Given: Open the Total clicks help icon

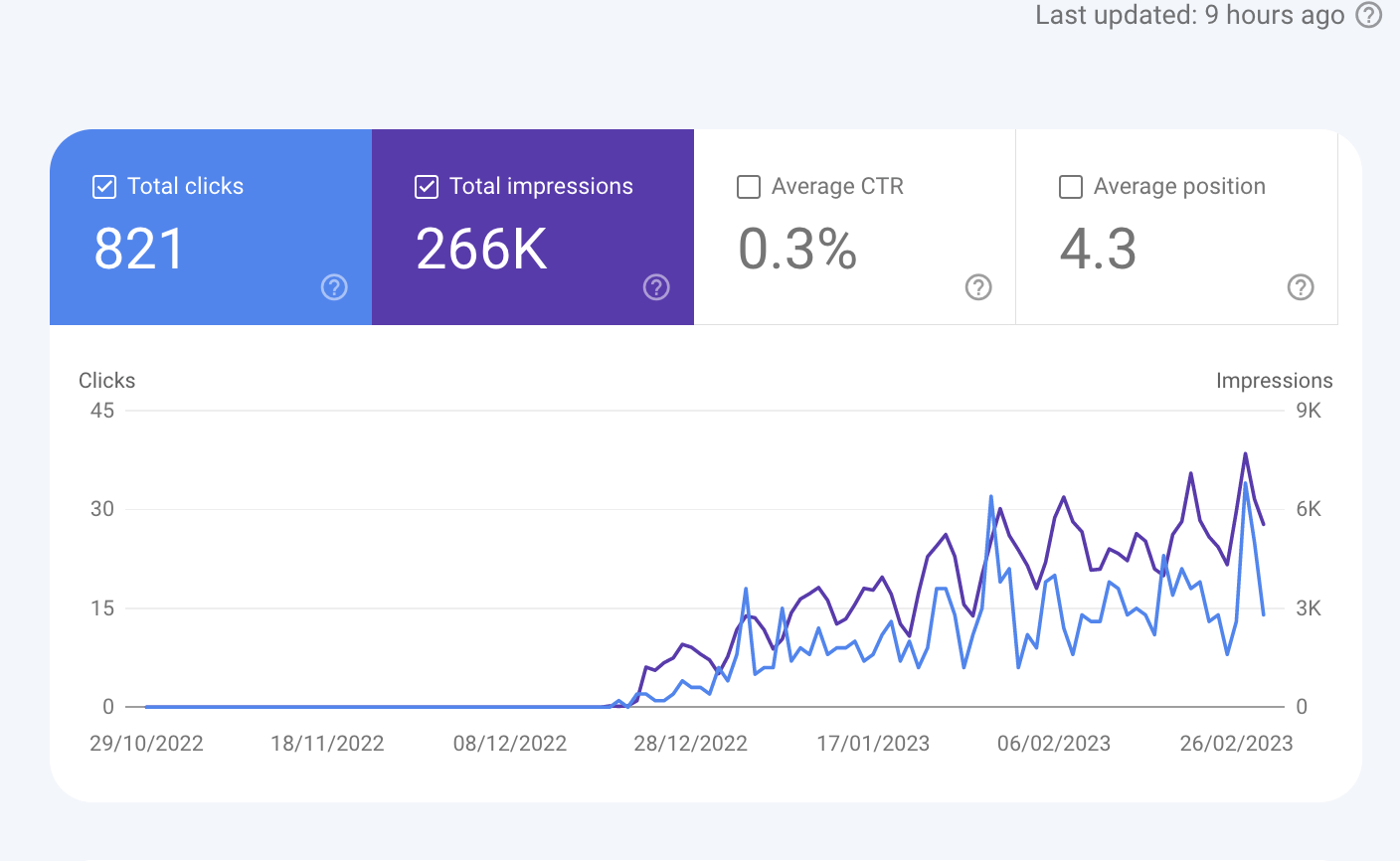Looking at the screenshot, I should click(334, 287).
